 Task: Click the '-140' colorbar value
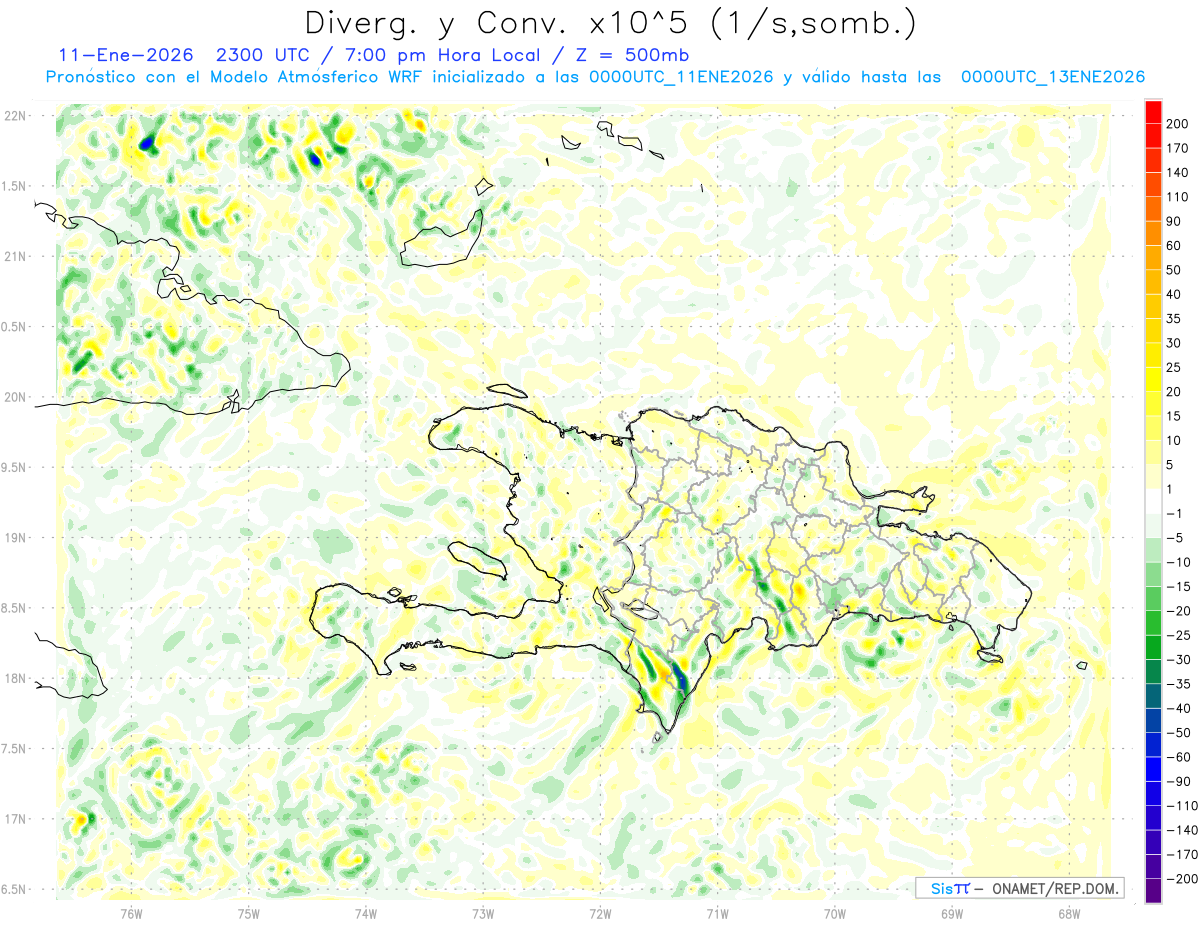[1182, 830]
